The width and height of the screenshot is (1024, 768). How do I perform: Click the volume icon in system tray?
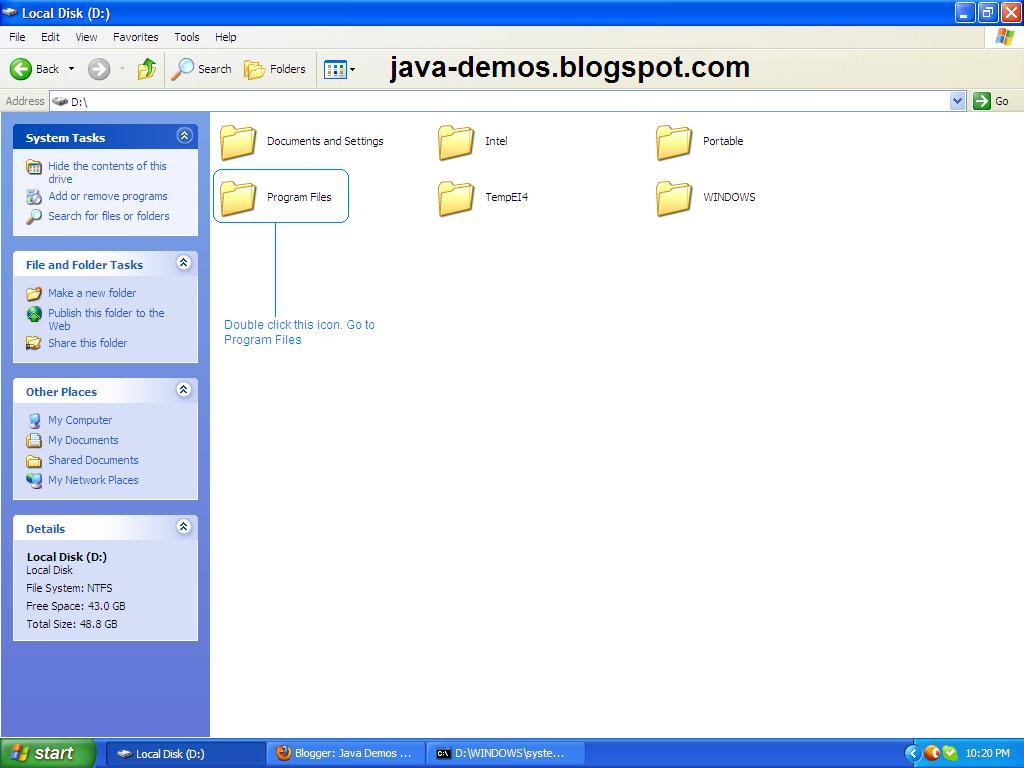pyautogui.click(x=932, y=753)
